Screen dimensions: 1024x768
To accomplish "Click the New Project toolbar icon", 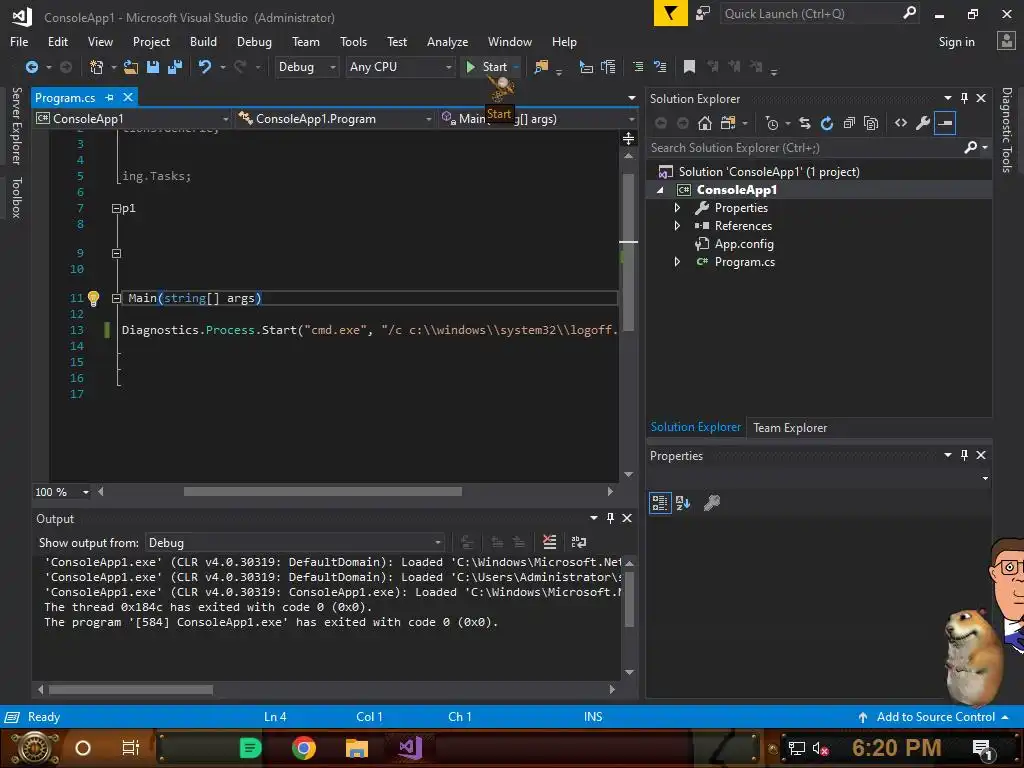I will (96, 67).
